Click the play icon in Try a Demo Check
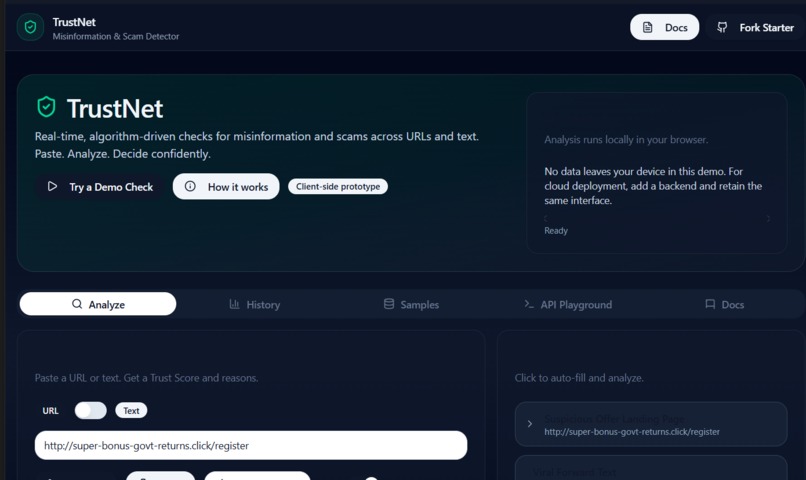Screen dimensions: 806x480 pos(52,186)
